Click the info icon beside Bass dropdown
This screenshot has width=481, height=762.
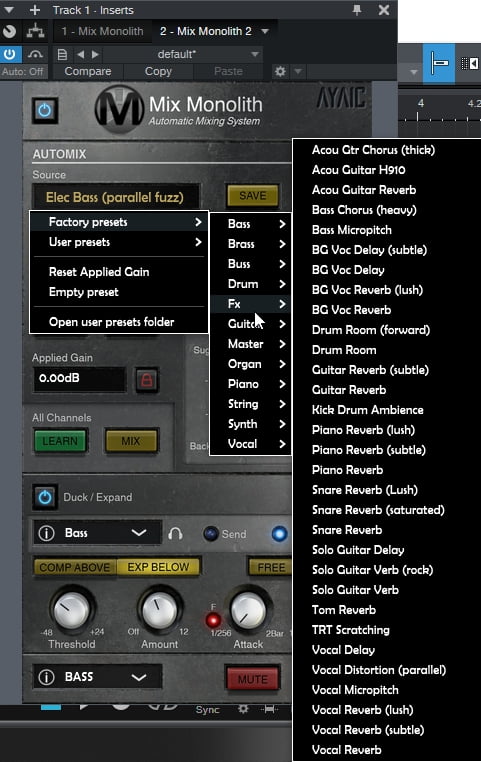point(46,533)
